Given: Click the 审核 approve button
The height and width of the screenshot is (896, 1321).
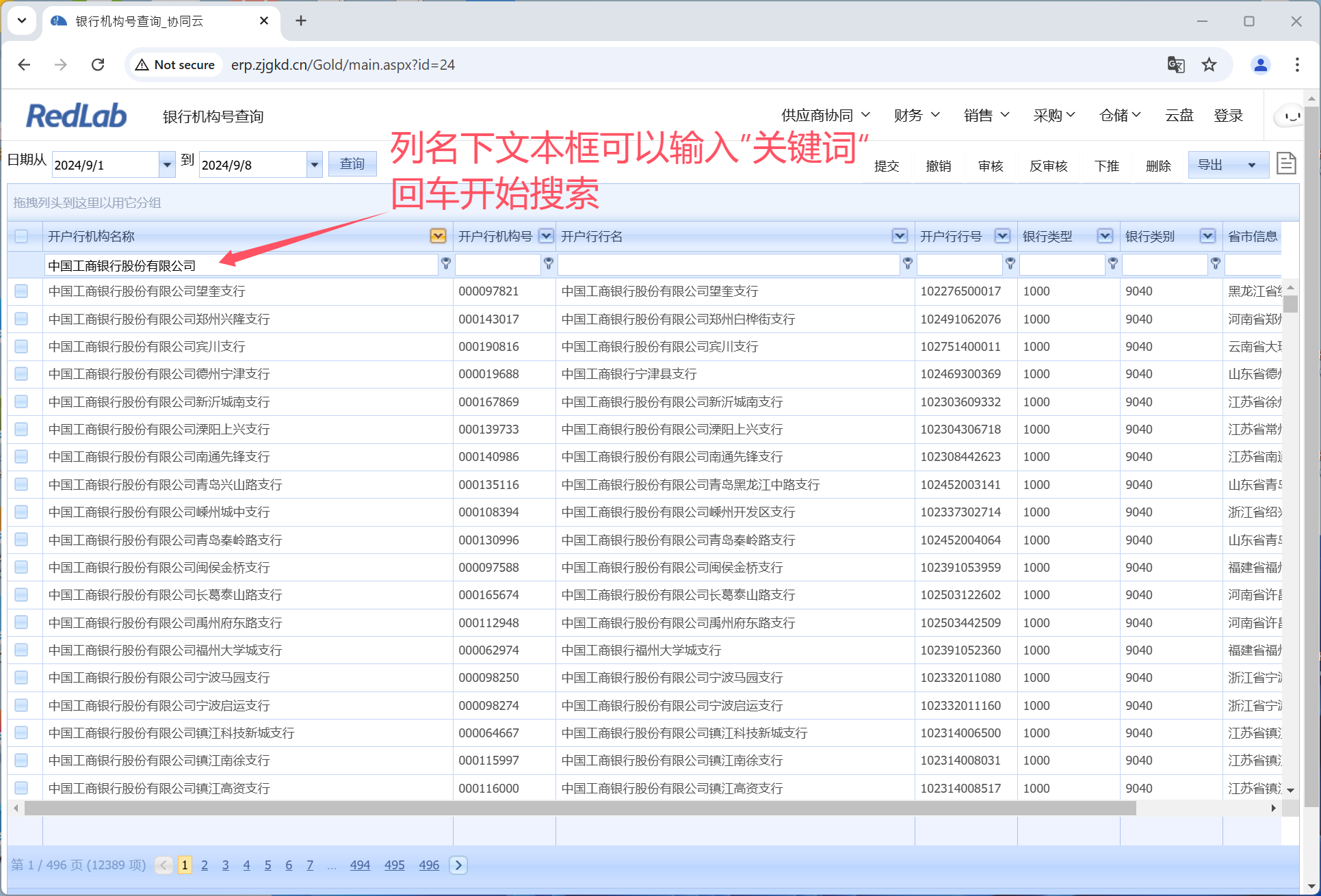Looking at the screenshot, I should [x=991, y=166].
